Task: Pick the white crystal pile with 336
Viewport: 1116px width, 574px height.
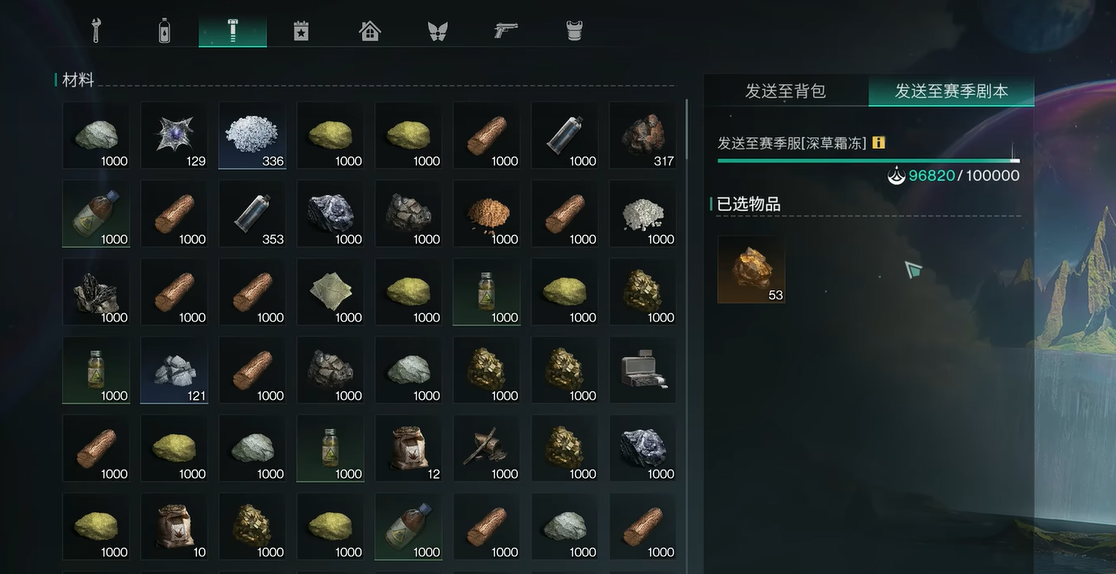Action: point(253,135)
